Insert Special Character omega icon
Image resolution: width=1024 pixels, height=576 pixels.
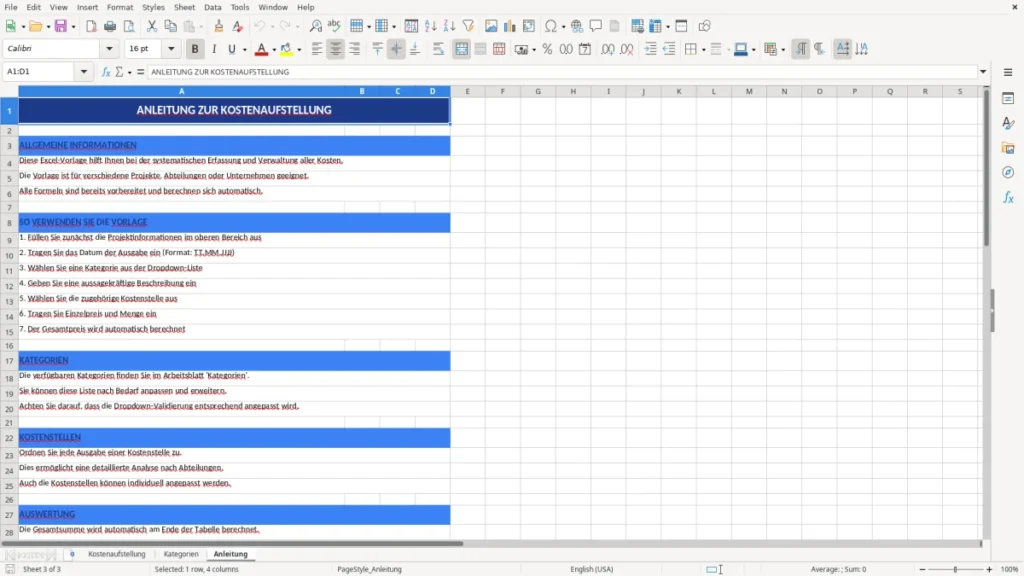tap(551, 26)
